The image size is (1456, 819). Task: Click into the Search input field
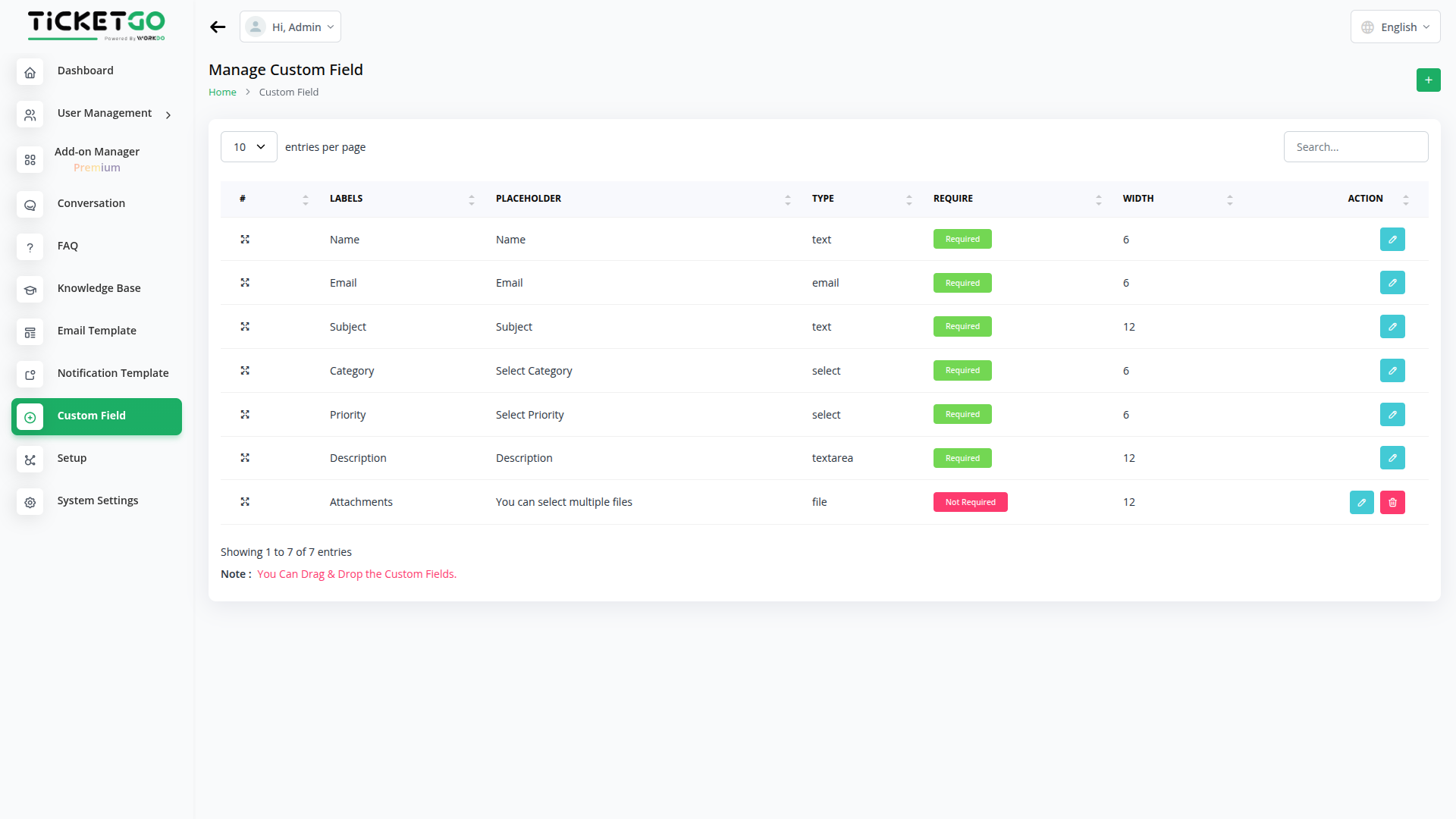click(x=1355, y=147)
